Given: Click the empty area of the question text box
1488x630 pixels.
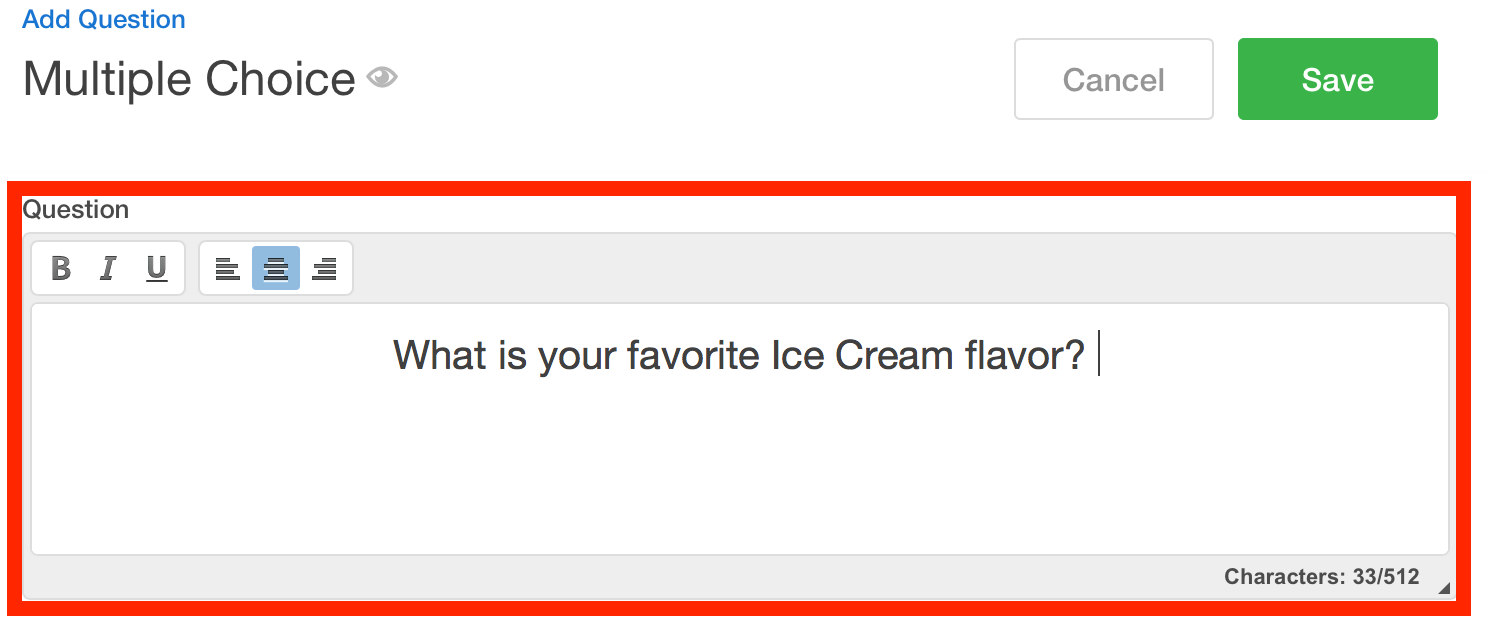Looking at the screenshot, I should 740,470.
